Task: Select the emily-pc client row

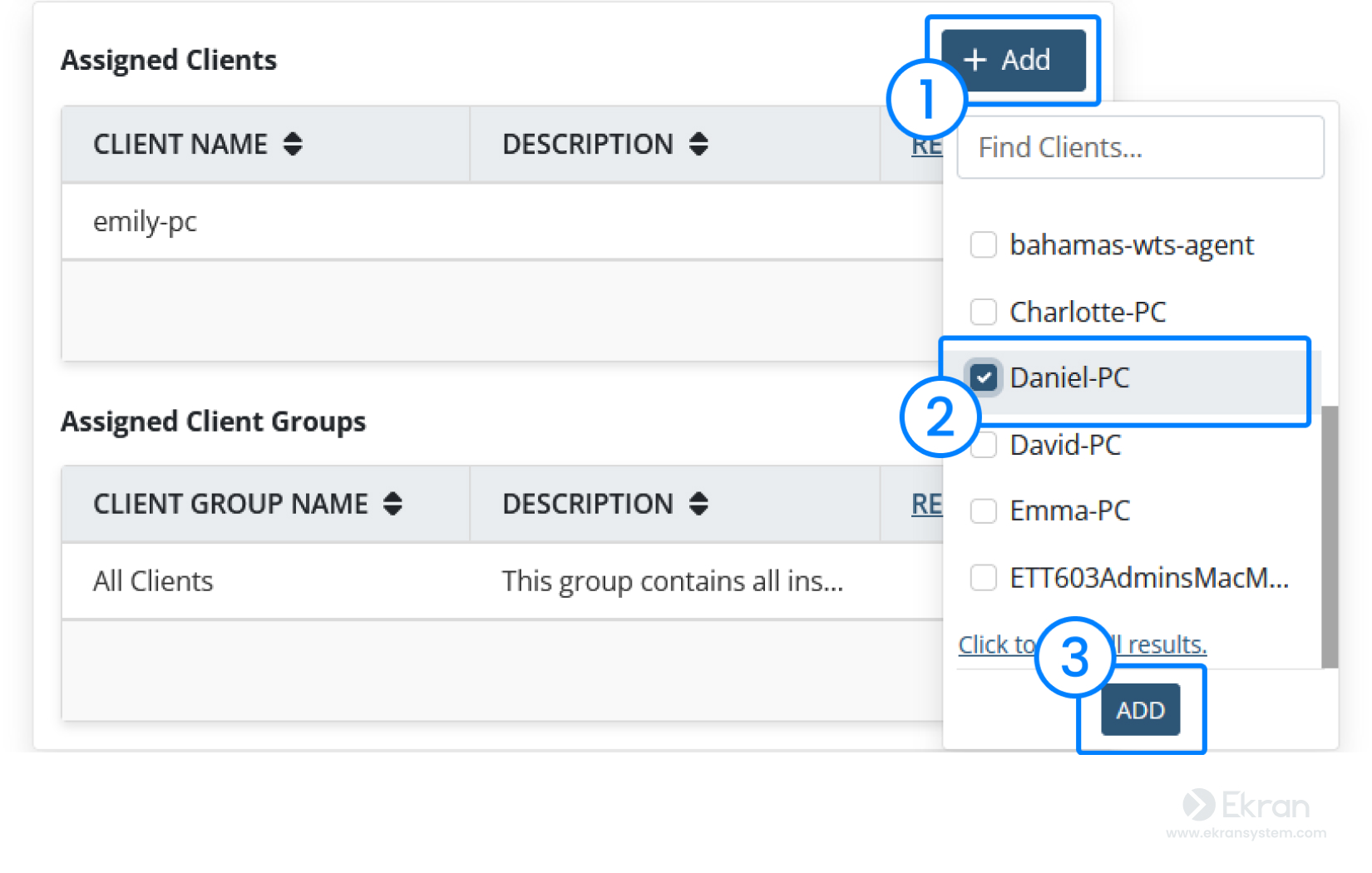Action: 146,222
